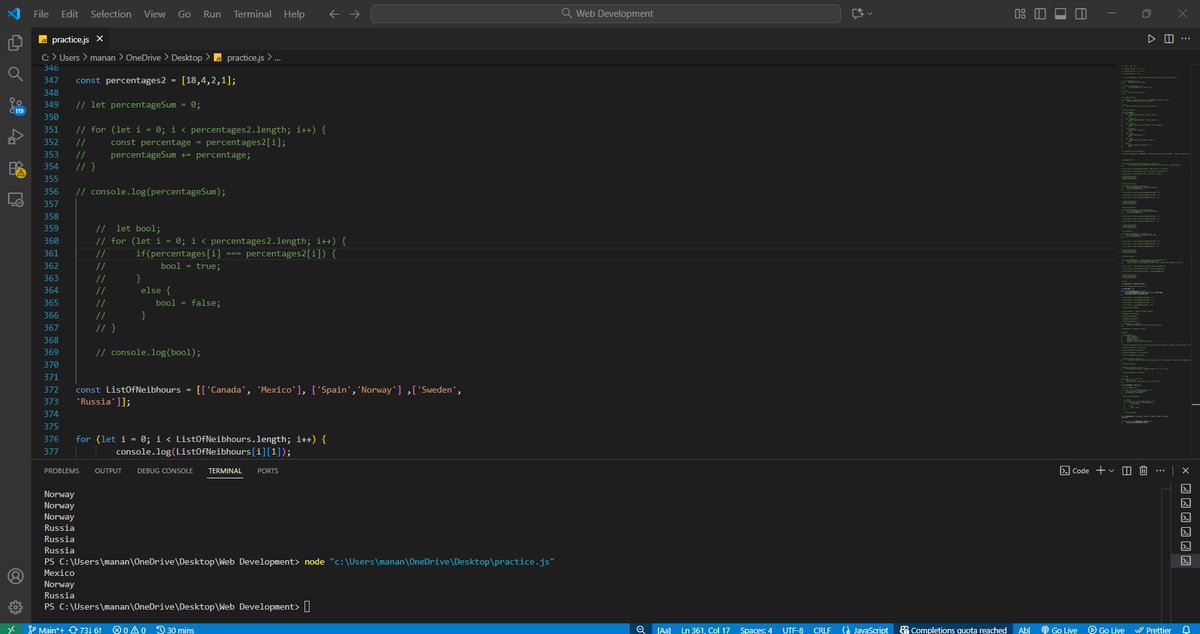Open errors and warnings count in status bar
Screen dimensions: 1200x634
128,629
